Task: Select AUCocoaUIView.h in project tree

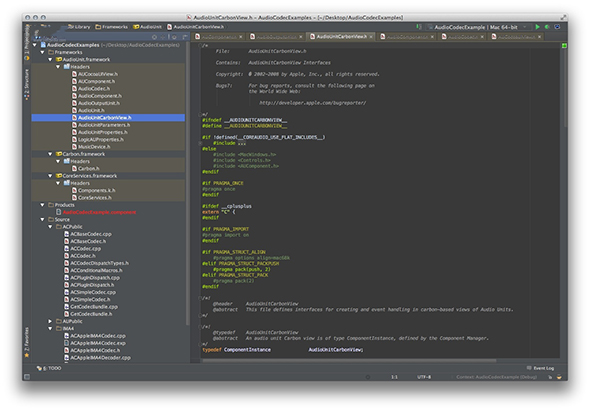Action: point(98,74)
